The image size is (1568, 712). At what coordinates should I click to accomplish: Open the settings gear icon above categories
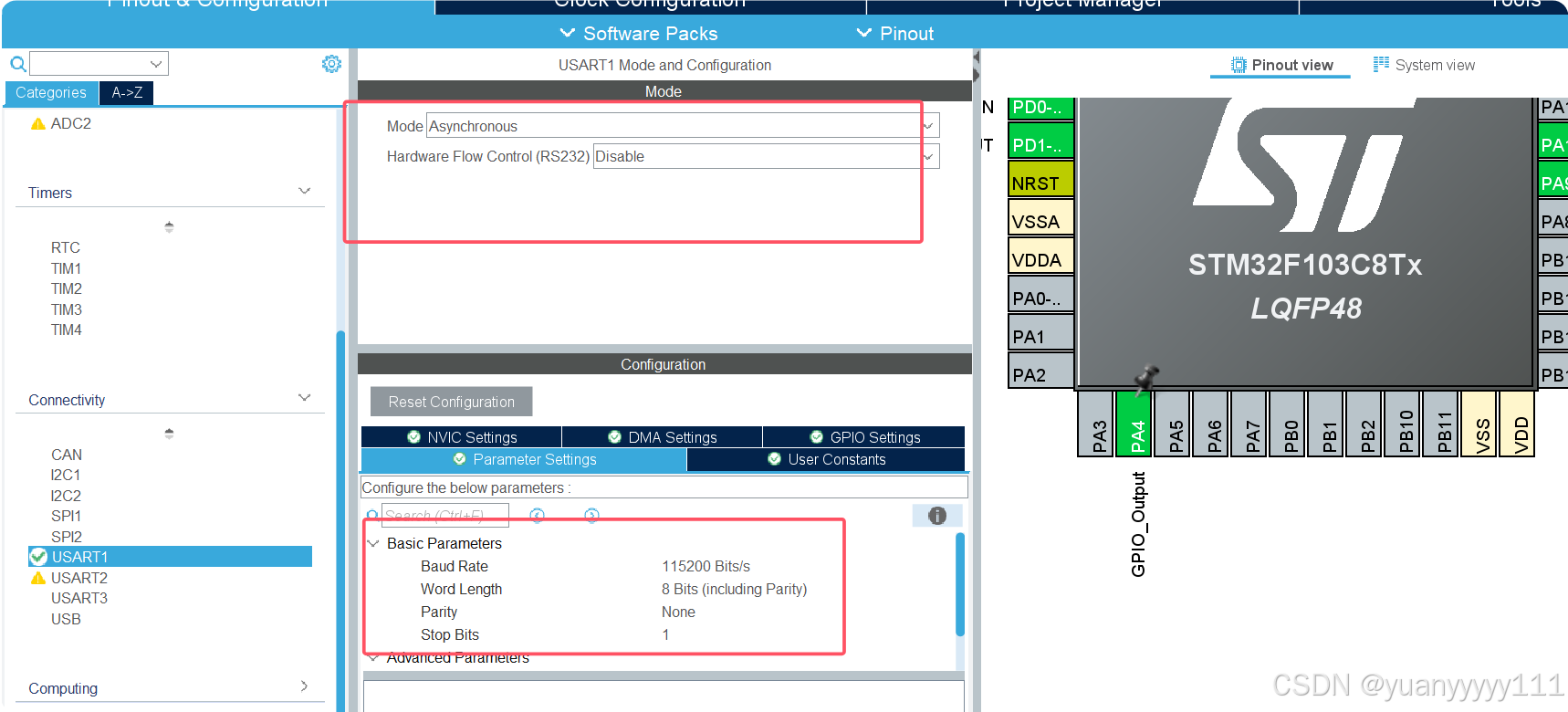pyautogui.click(x=331, y=64)
